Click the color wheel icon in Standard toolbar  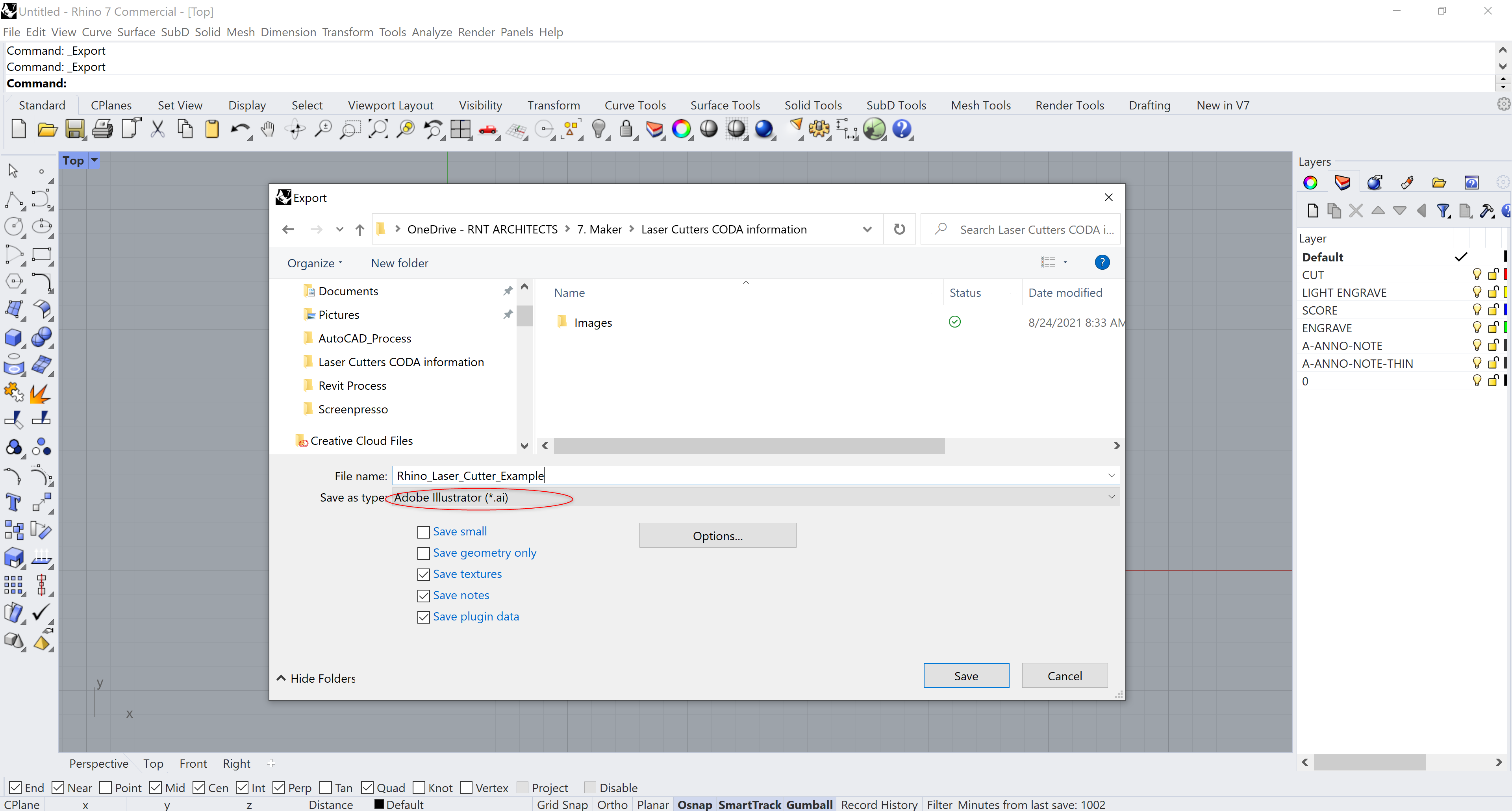tap(681, 128)
